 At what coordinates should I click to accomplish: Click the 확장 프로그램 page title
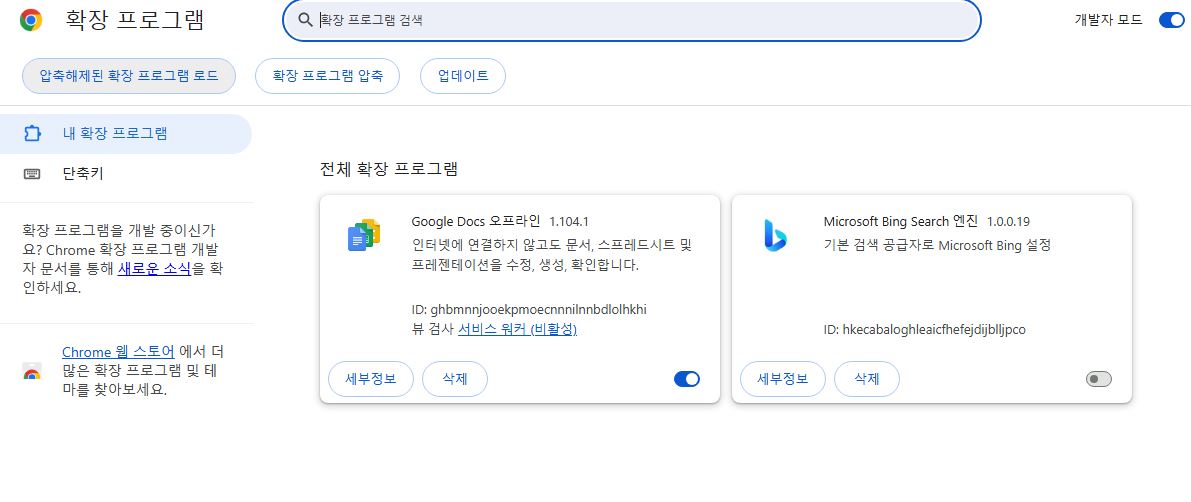(134, 20)
